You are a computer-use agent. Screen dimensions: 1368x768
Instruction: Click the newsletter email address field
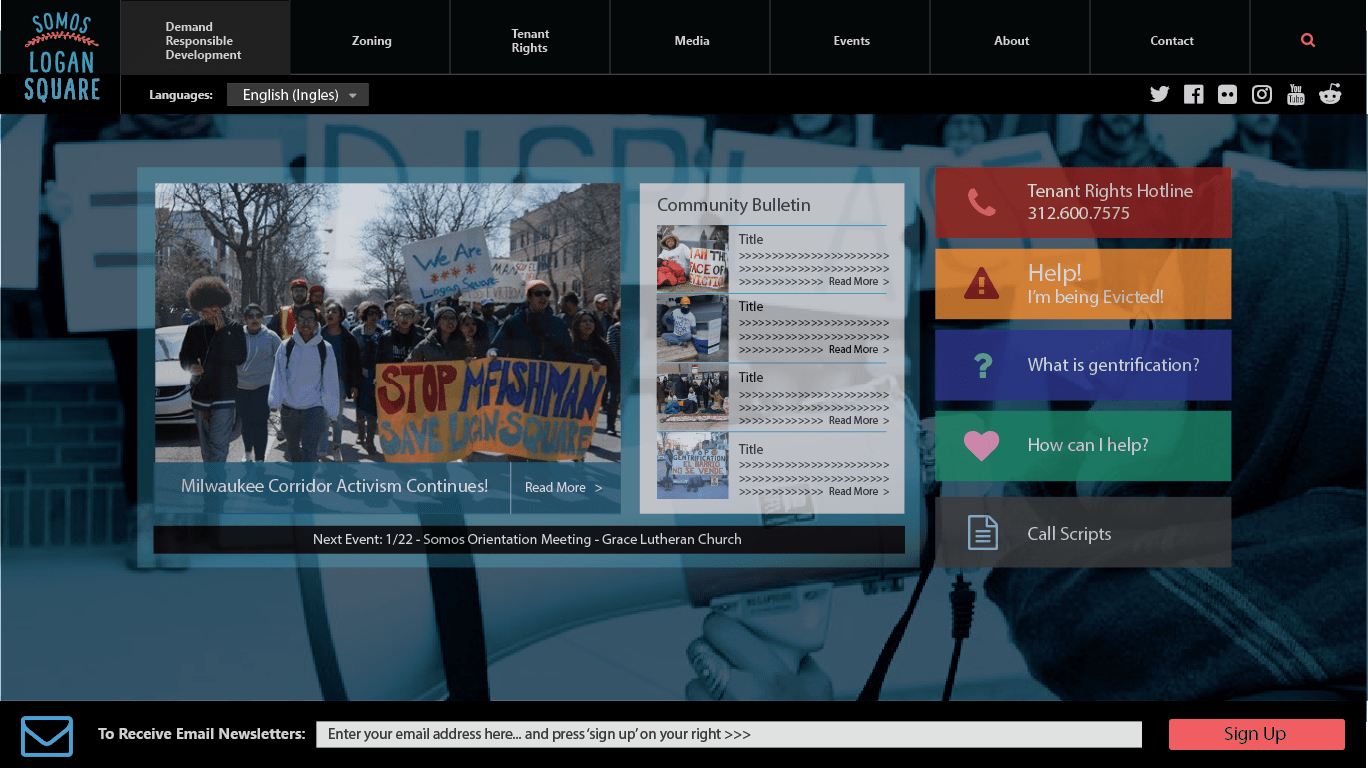pyautogui.click(x=728, y=734)
